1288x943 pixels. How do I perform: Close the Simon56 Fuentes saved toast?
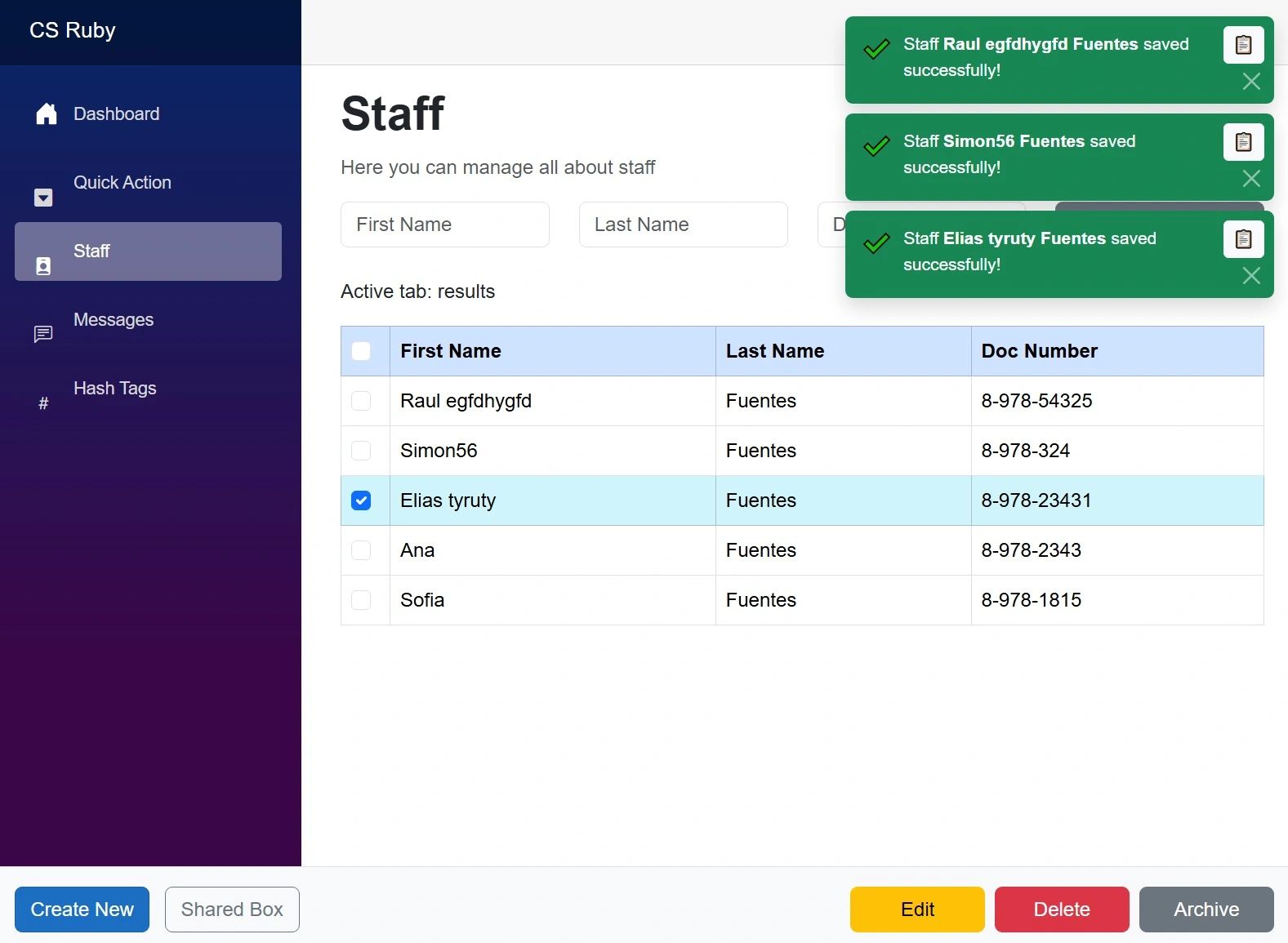coord(1251,179)
